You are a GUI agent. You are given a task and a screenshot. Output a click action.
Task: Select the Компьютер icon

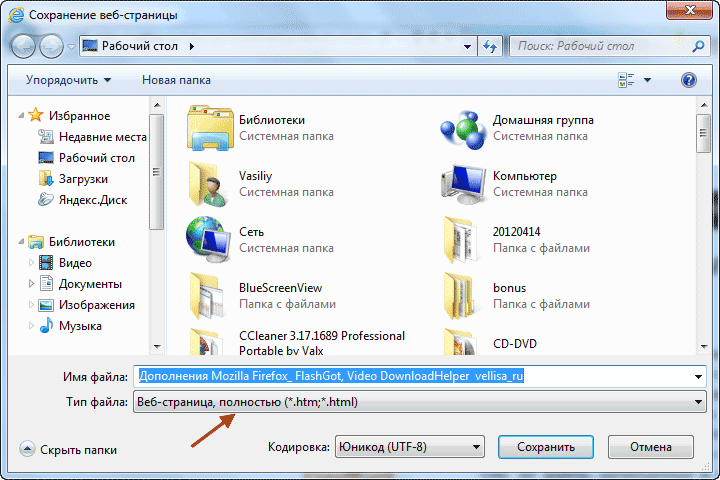[463, 184]
